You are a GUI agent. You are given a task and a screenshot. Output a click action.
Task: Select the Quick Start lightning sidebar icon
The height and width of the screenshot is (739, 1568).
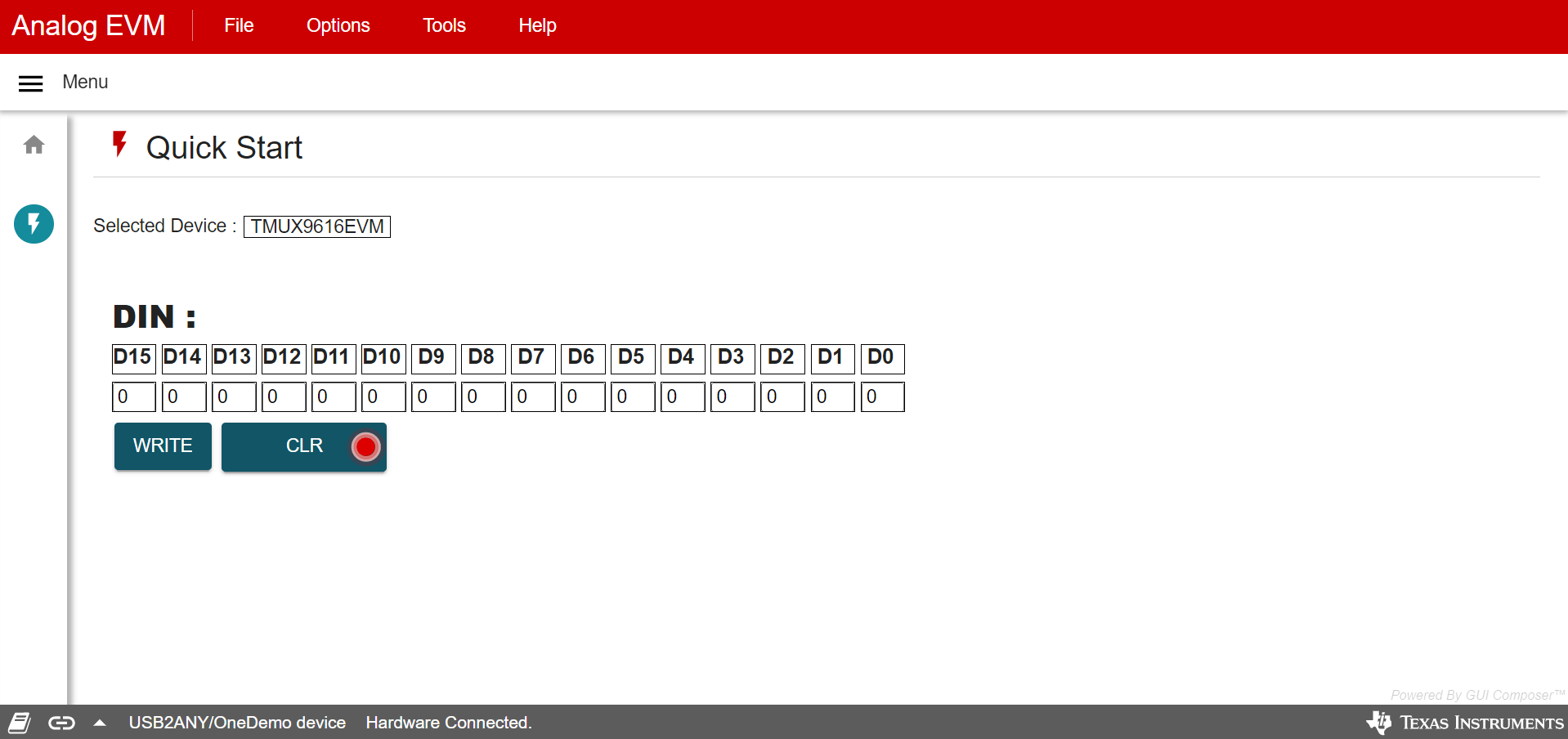tap(34, 223)
